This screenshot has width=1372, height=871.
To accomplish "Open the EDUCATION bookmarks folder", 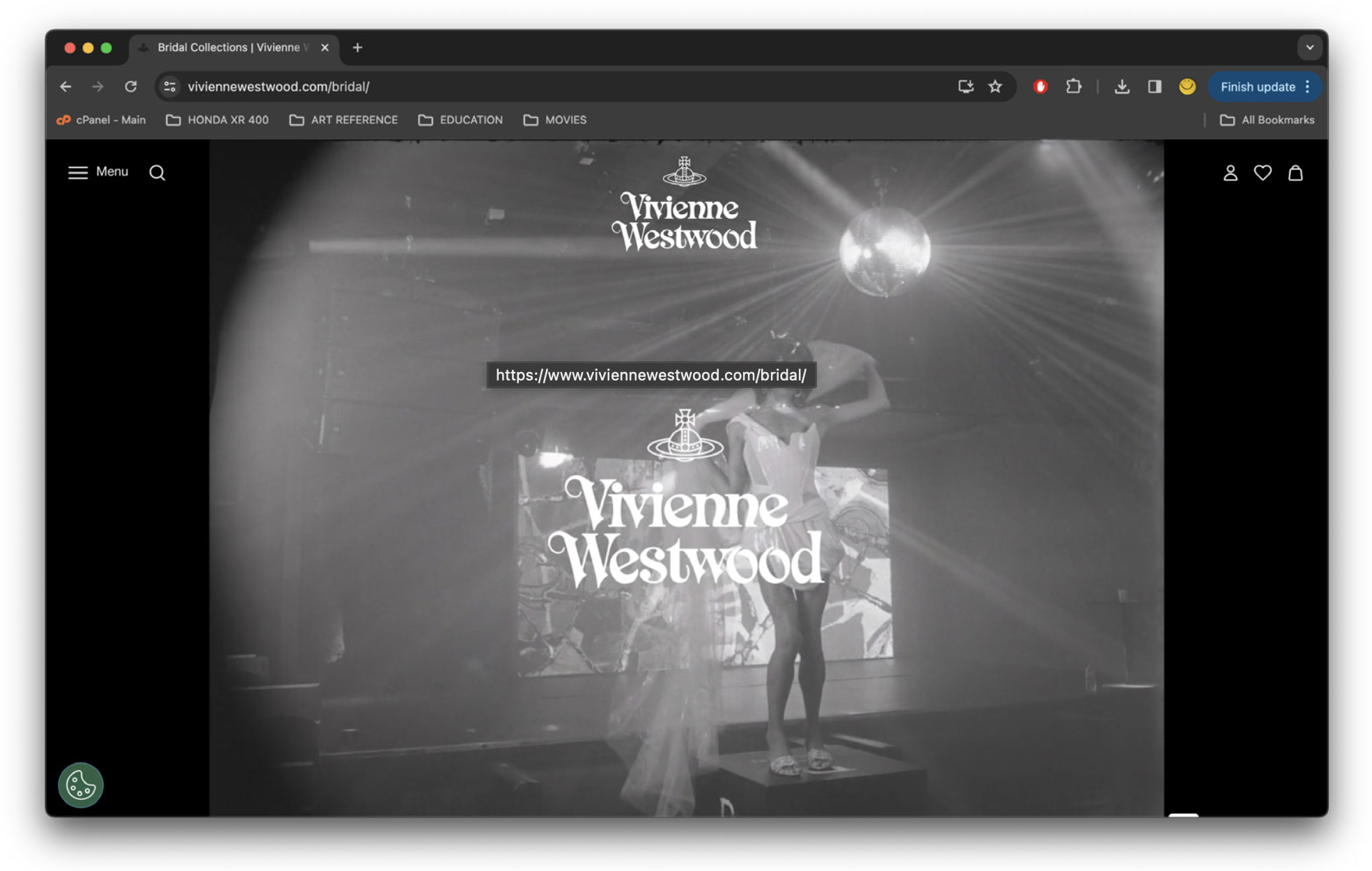I will click(460, 120).
